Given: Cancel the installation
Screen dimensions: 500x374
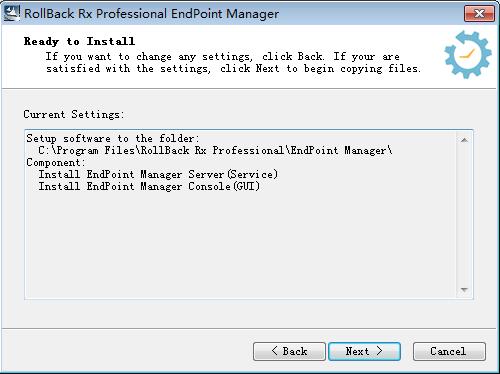Looking at the screenshot, I should coord(449,351).
